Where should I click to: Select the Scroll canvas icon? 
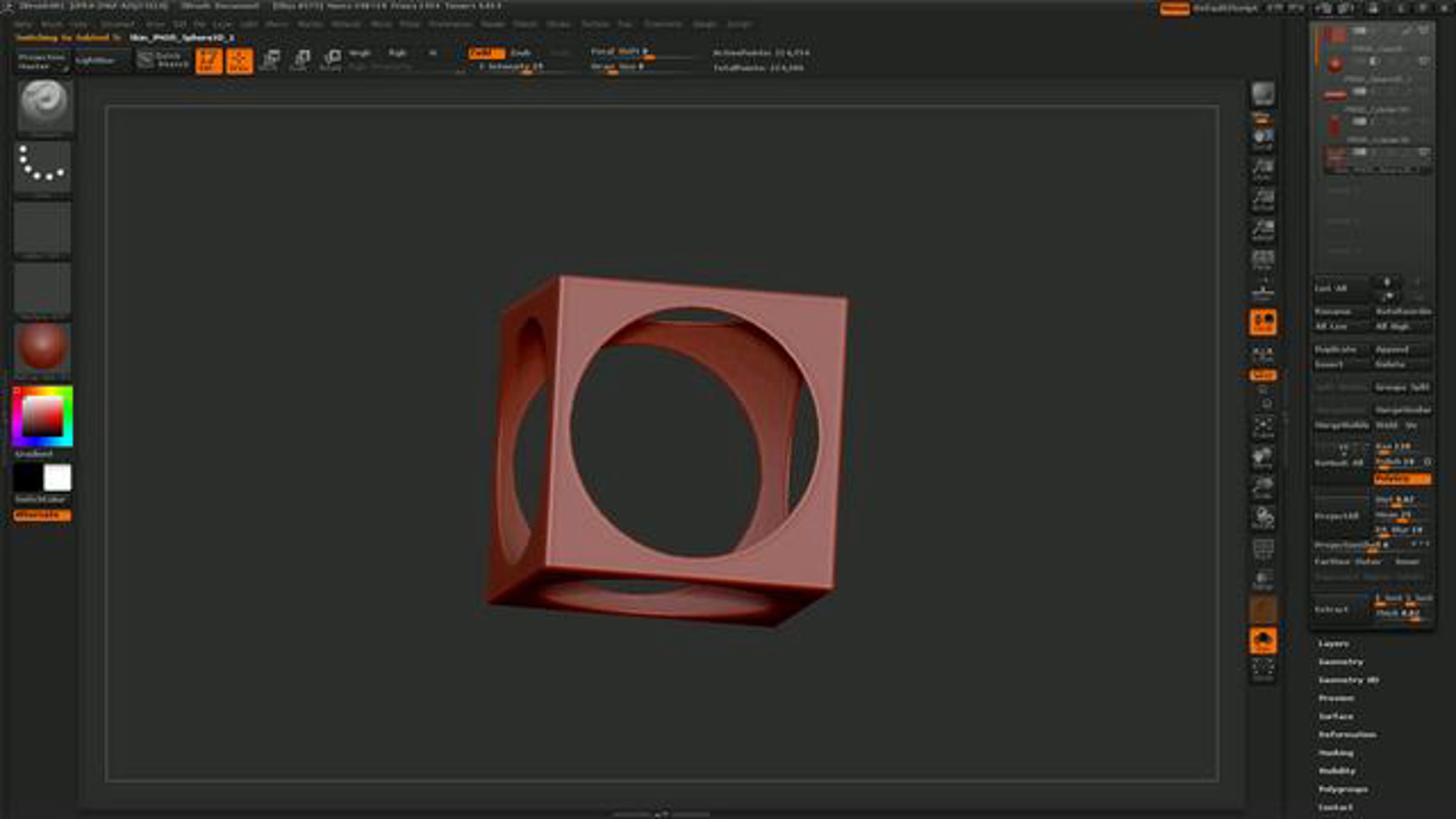pos(1263,139)
